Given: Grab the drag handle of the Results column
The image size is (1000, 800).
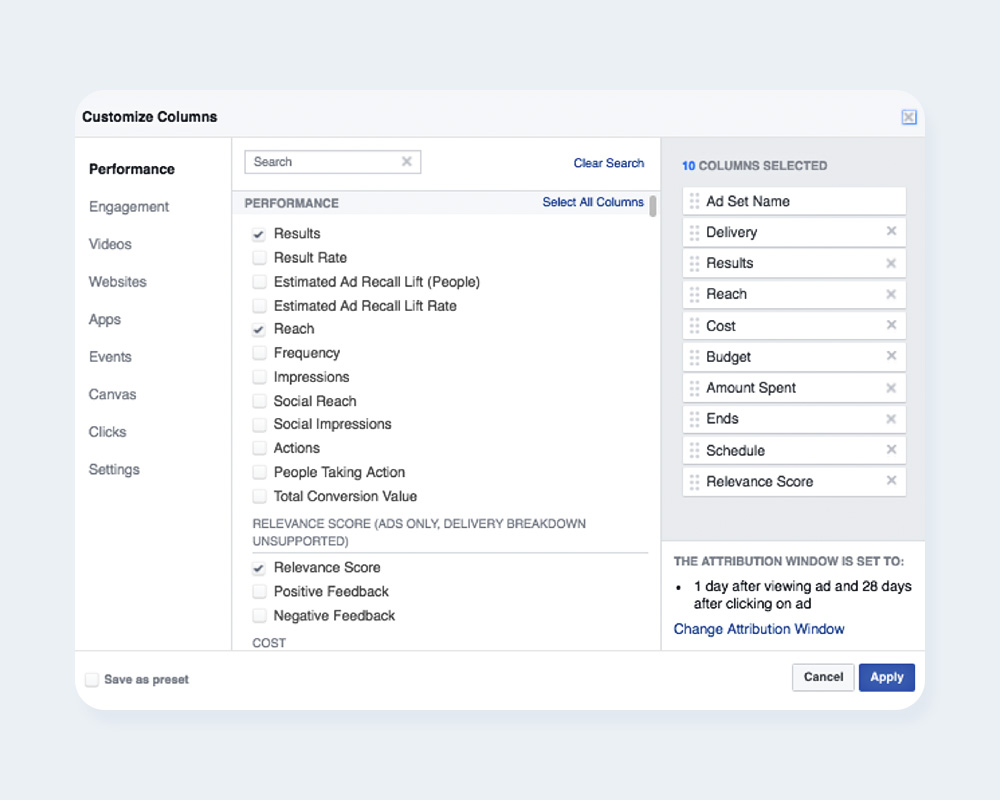Looking at the screenshot, I should [x=694, y=263].
